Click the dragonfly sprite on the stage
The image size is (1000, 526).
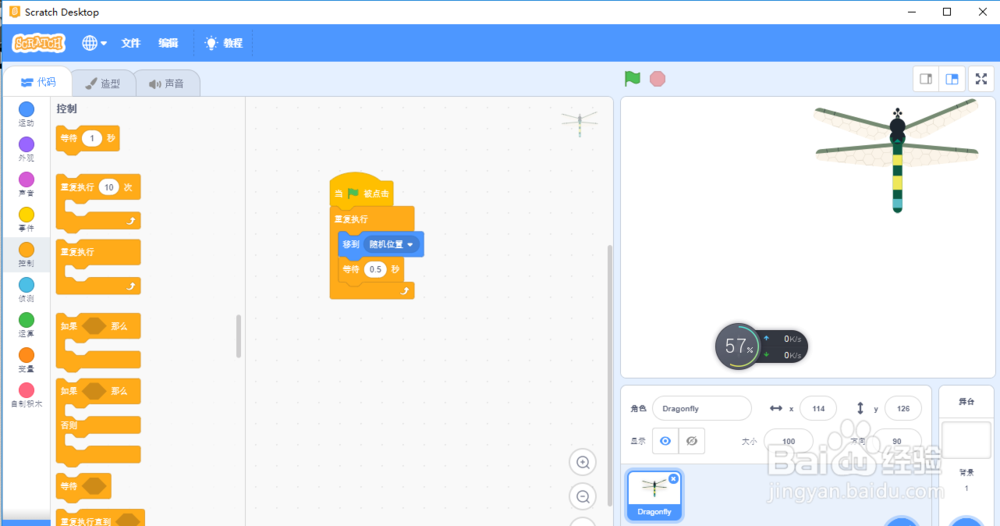[x=897, y=155]
